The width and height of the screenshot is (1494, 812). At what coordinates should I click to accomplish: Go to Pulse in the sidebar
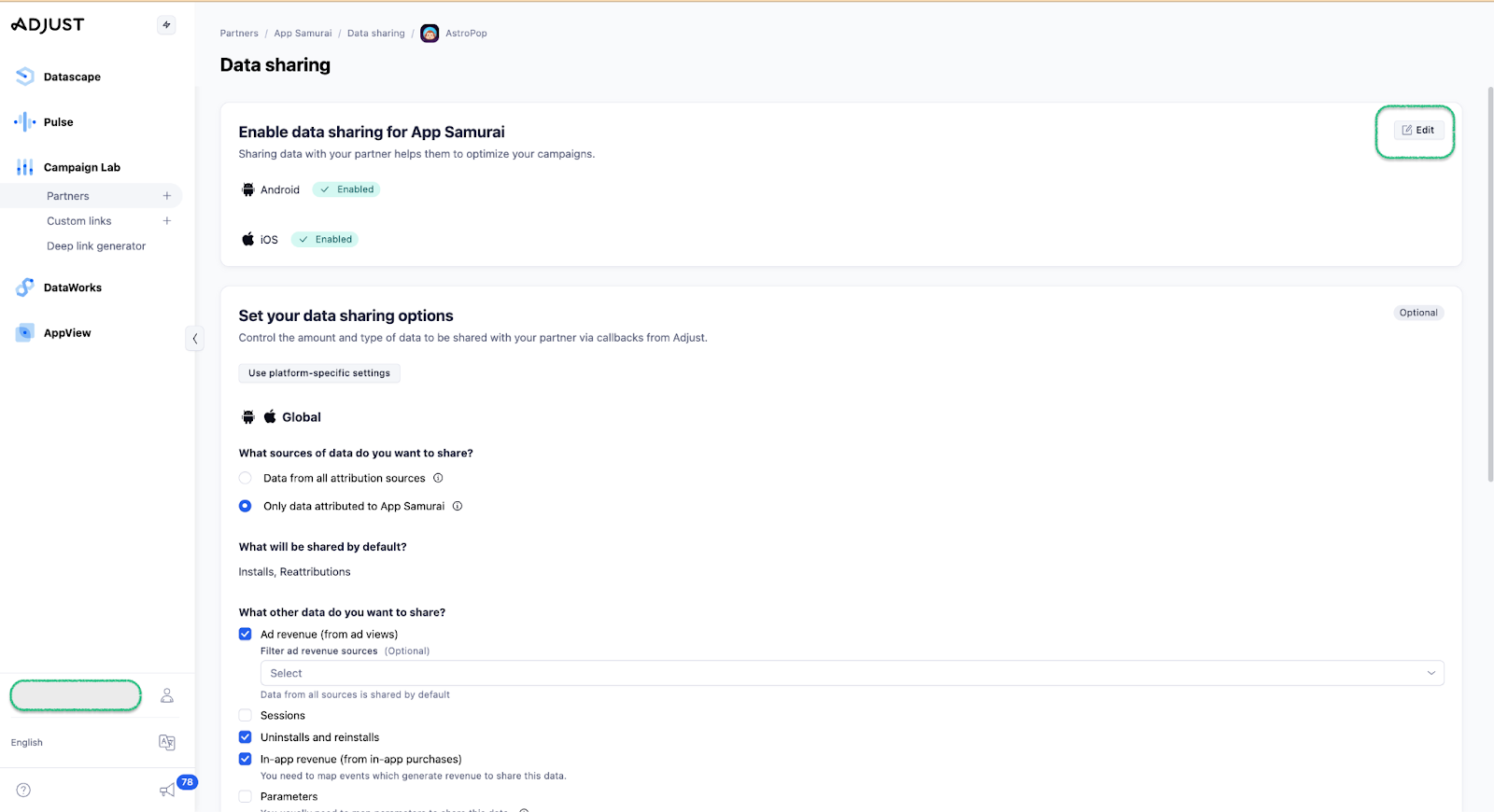(x=58, y=122)
